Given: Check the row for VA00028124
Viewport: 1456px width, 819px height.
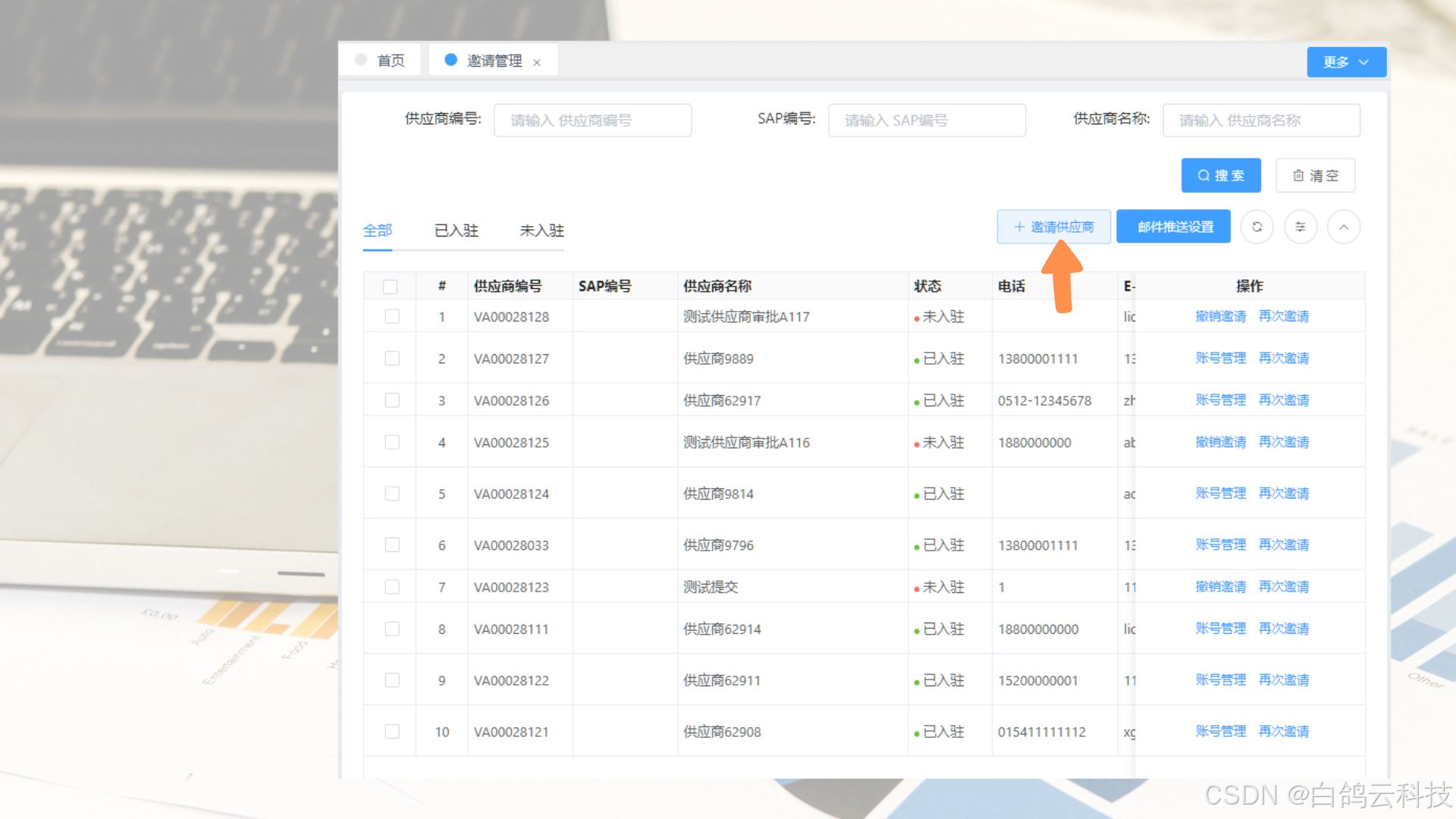Looking at the screenshot, I should 392,494.
